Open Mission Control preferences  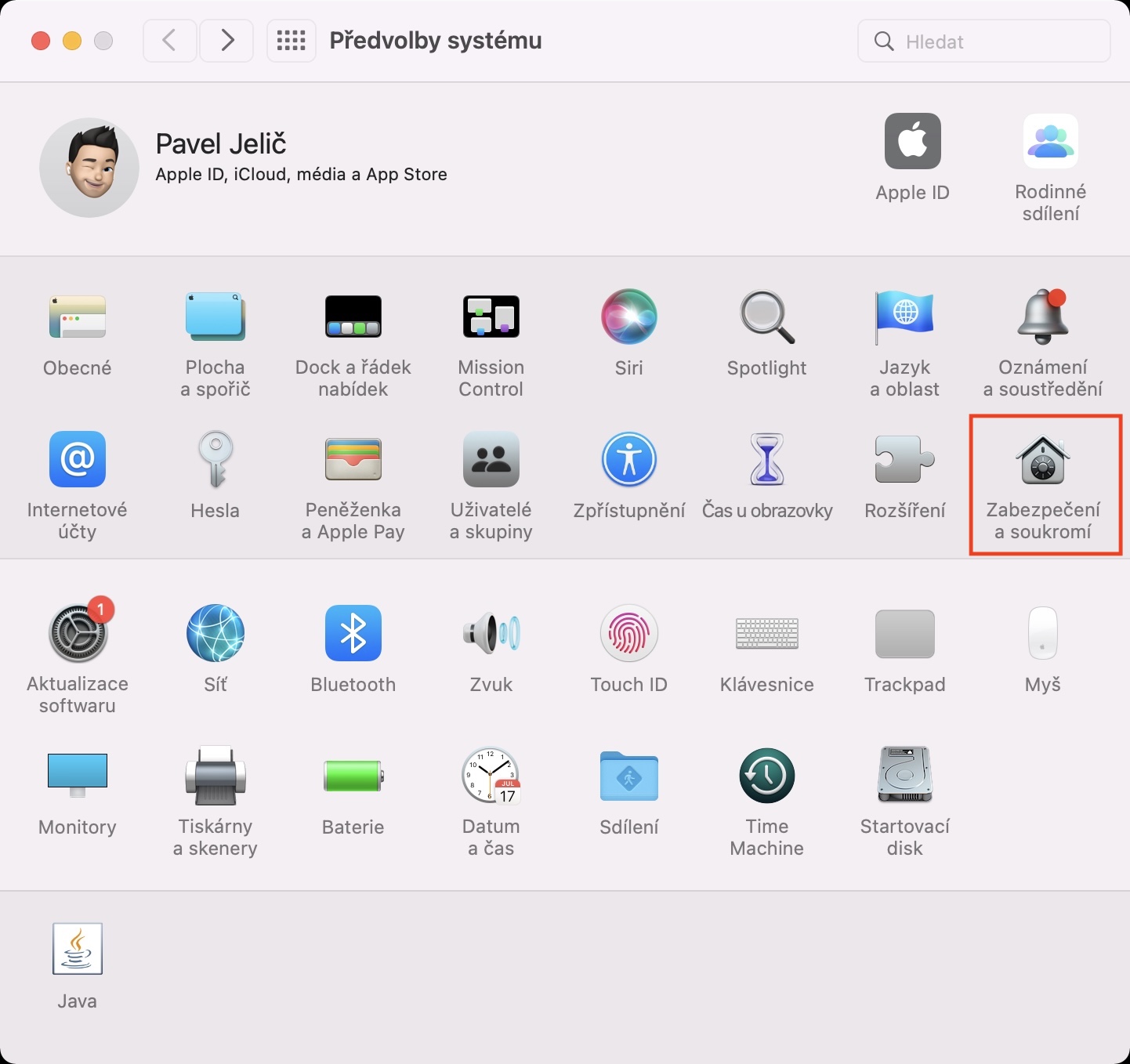491,317
